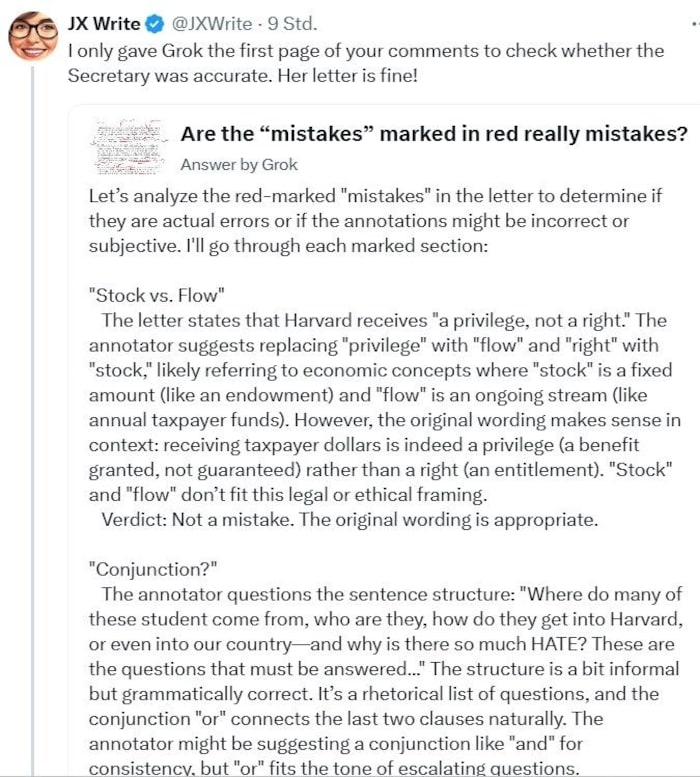
Task: Click the JX Write display name
Action: (x=104, y=23)
